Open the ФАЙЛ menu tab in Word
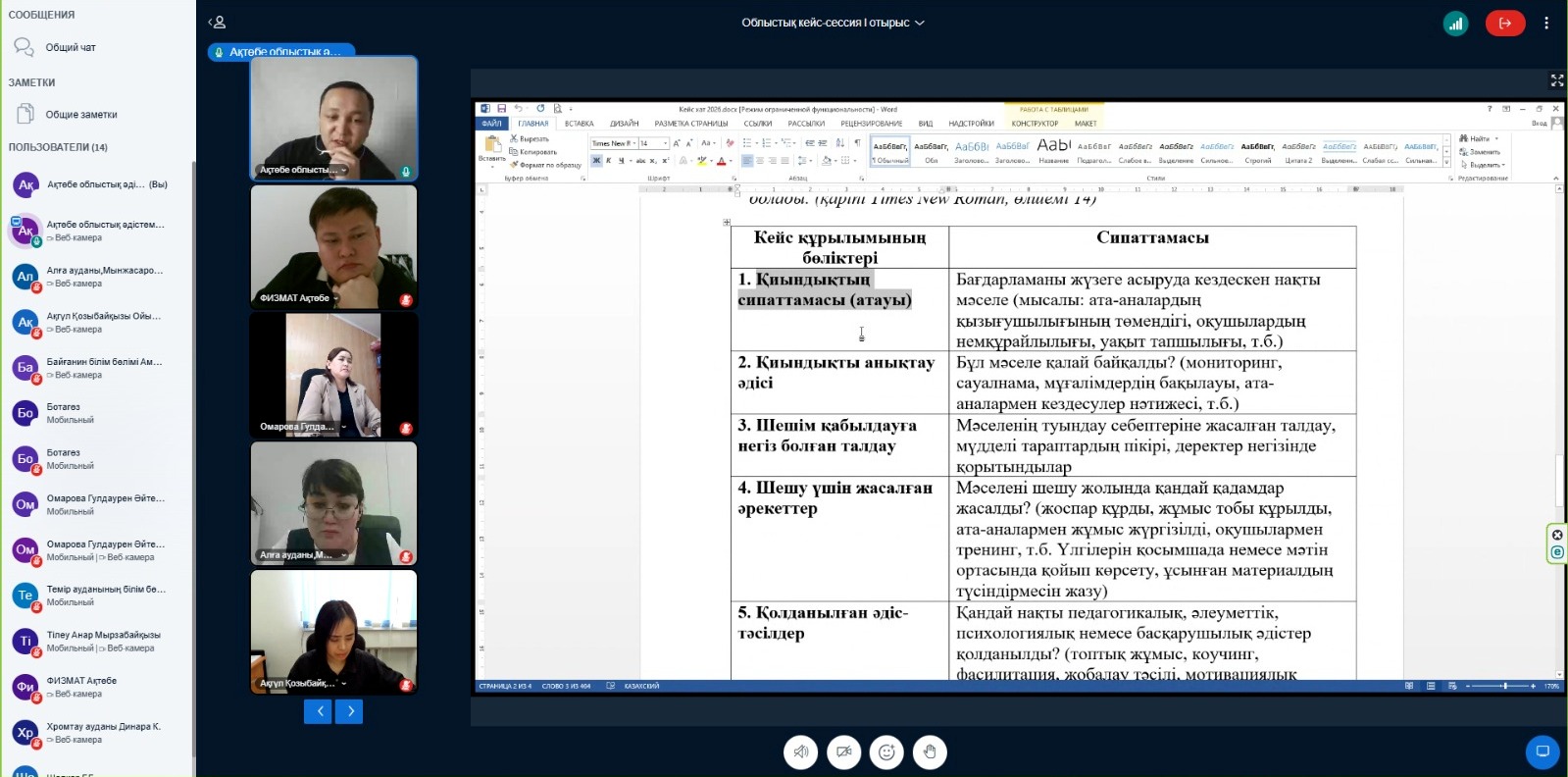 pos(491,124)
